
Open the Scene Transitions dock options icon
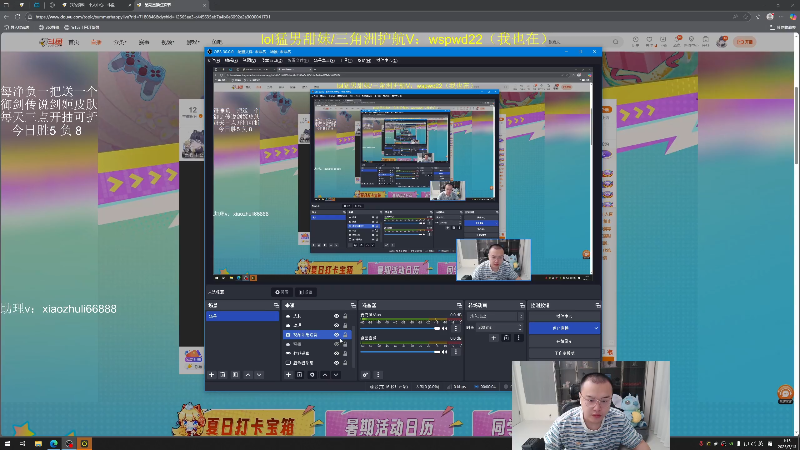521,305
